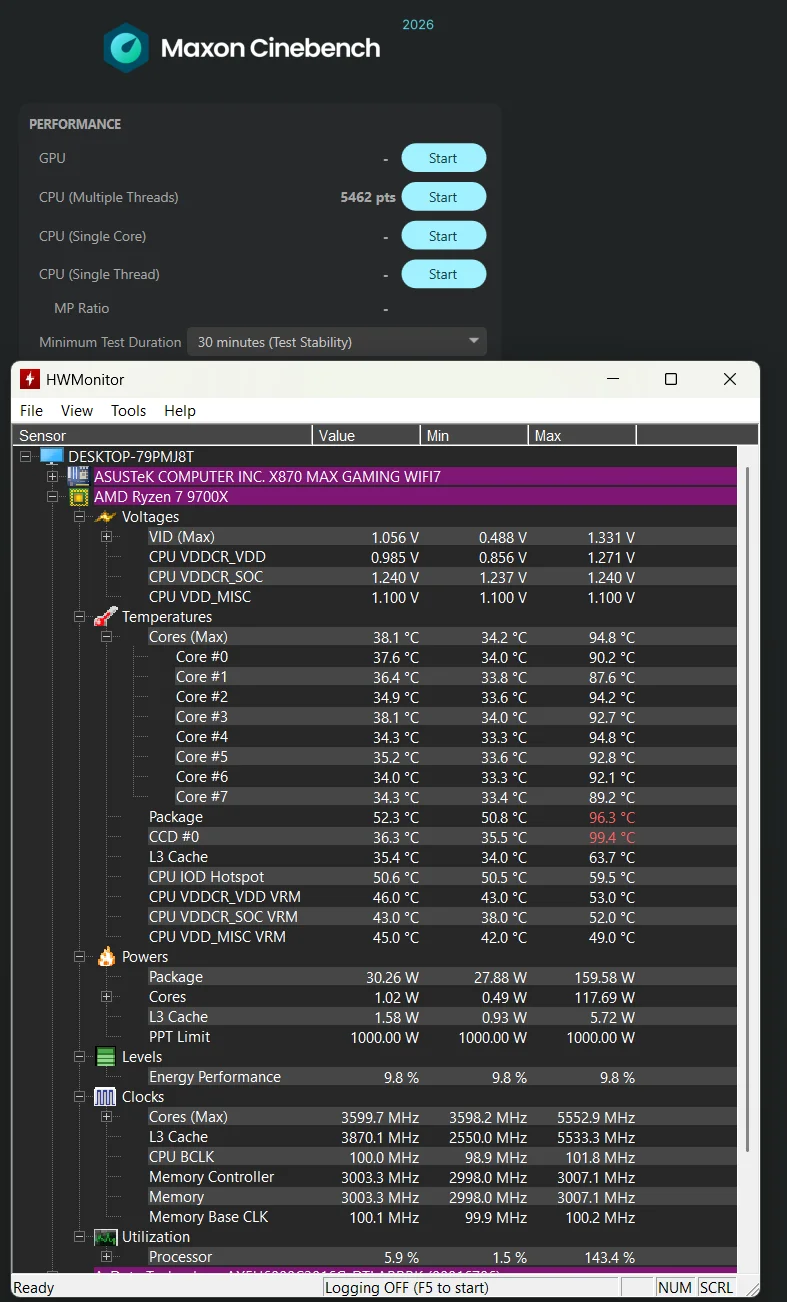Viewport: 787px width, 1302px height.
Task: Expand the ASUSTeK COMPUTER INC. X870 node
Action: point(53,477)
